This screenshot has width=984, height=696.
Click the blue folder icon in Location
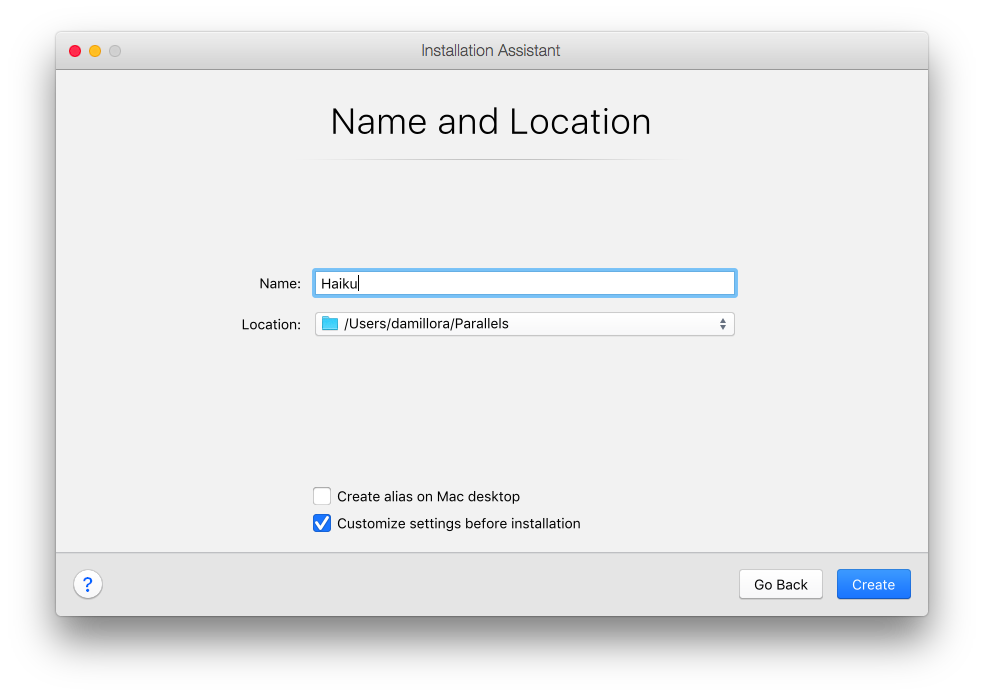pos(330,324)
